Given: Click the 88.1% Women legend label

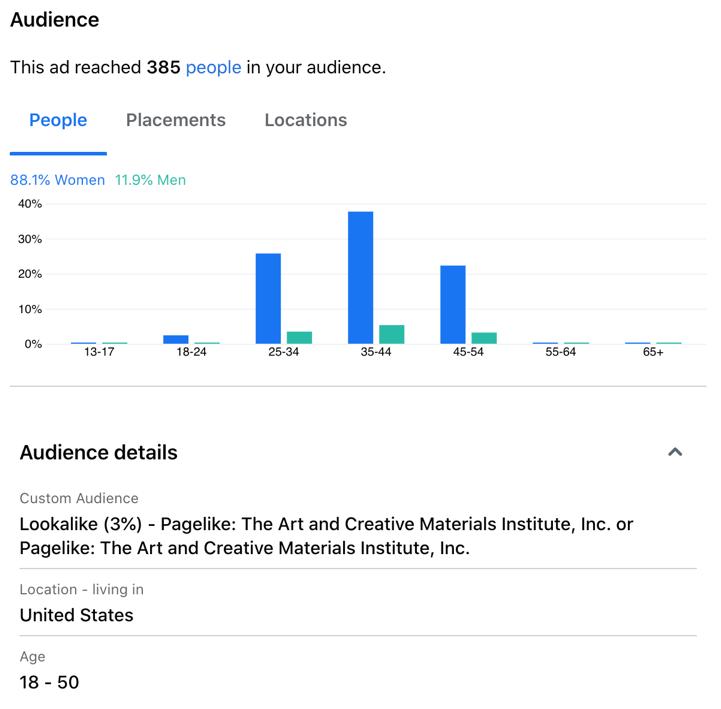Looking at the screenshot, I should (57, 180).
